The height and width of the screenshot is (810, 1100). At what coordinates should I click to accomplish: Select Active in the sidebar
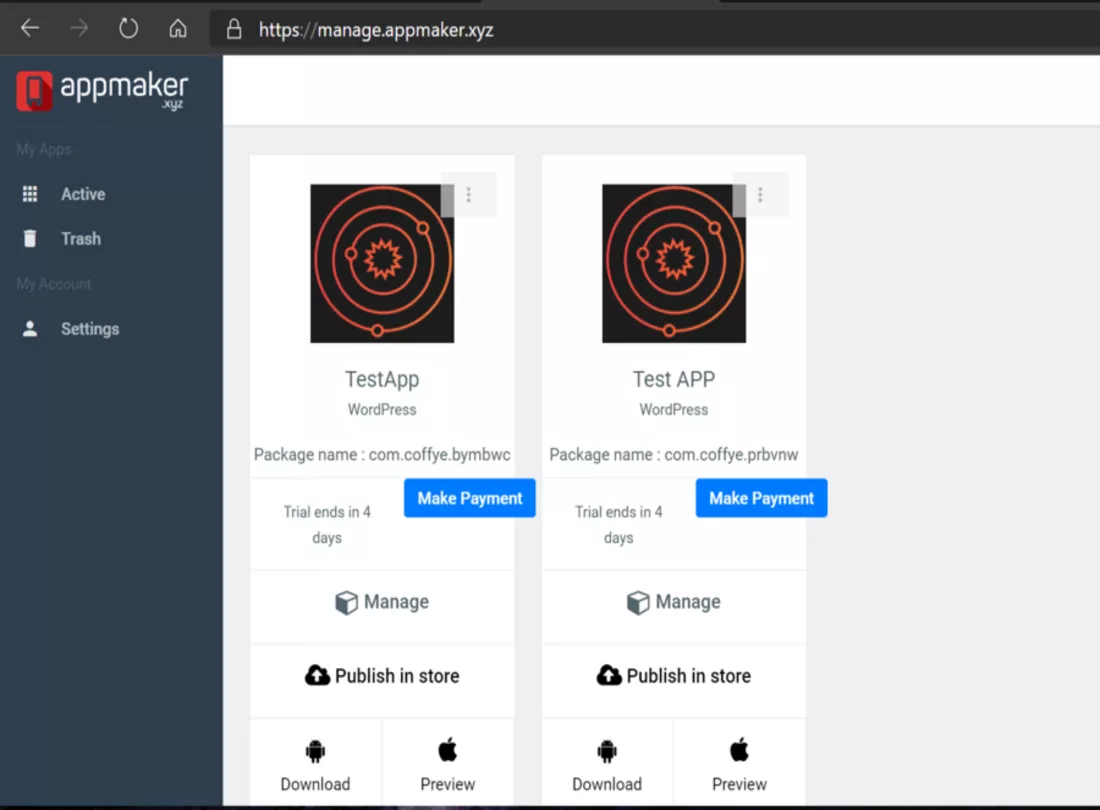pyautogui.click(x=83, y=194)
